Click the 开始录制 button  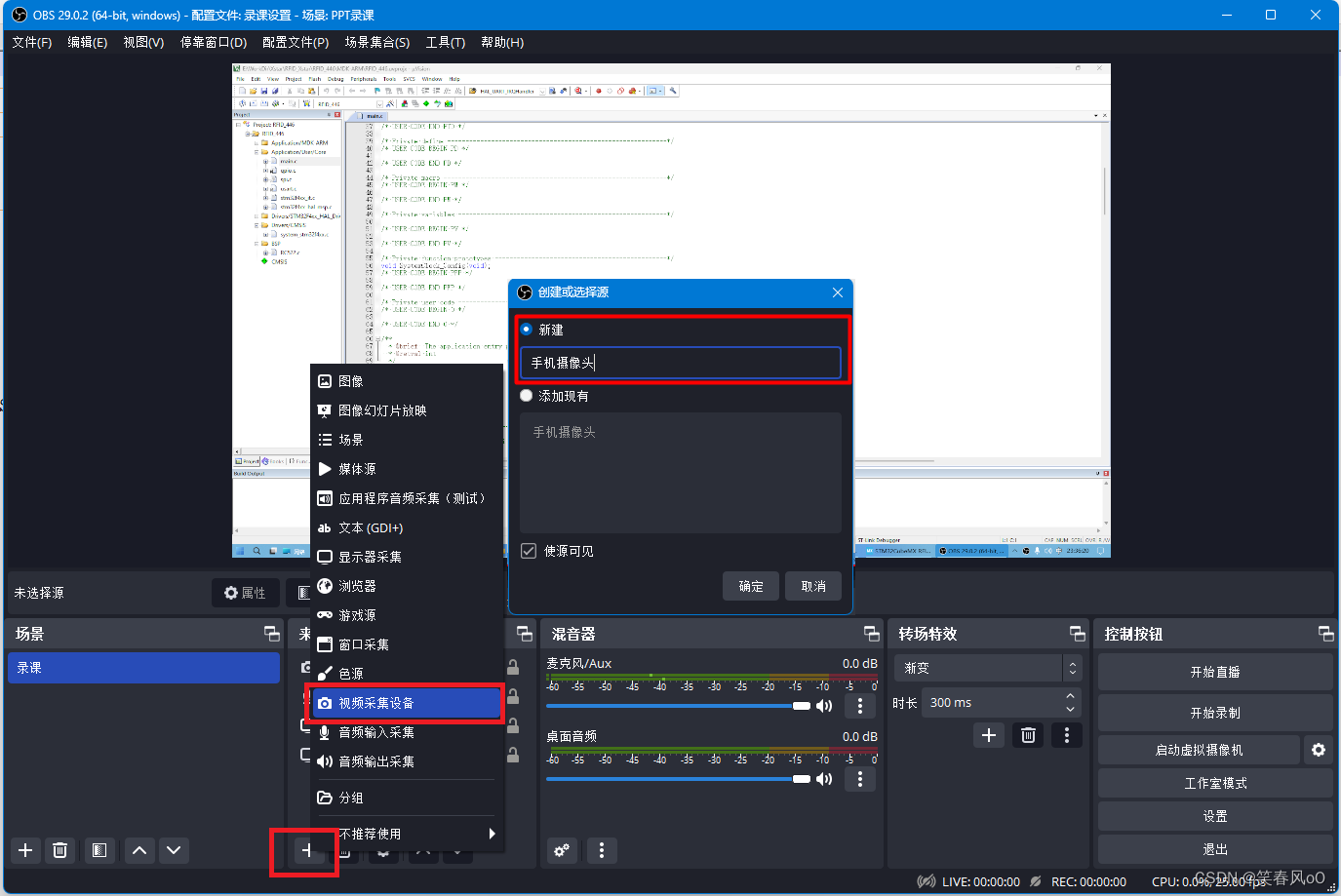(x=1215, y=713)
